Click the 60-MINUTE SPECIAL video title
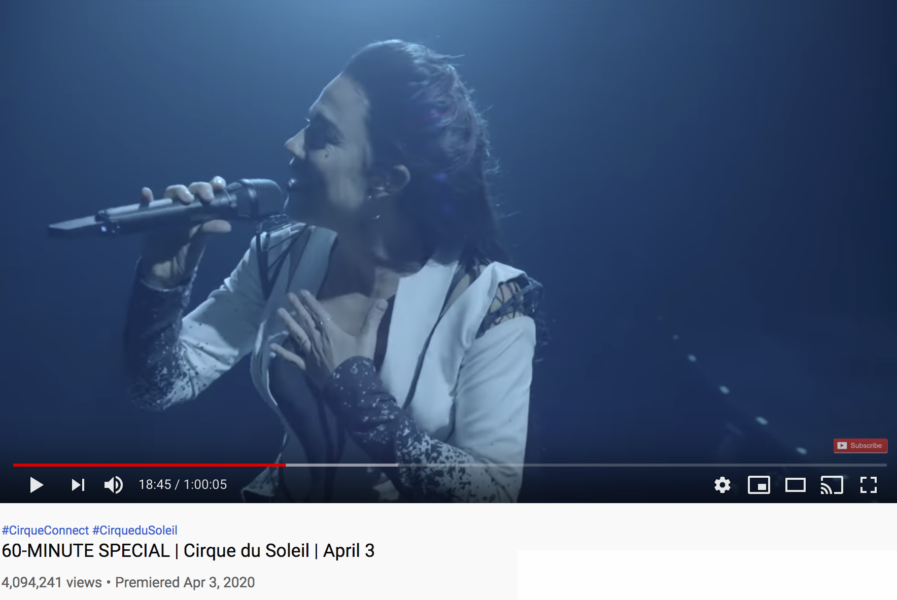The height and width of the screenshot is (600, 897). 188,551
